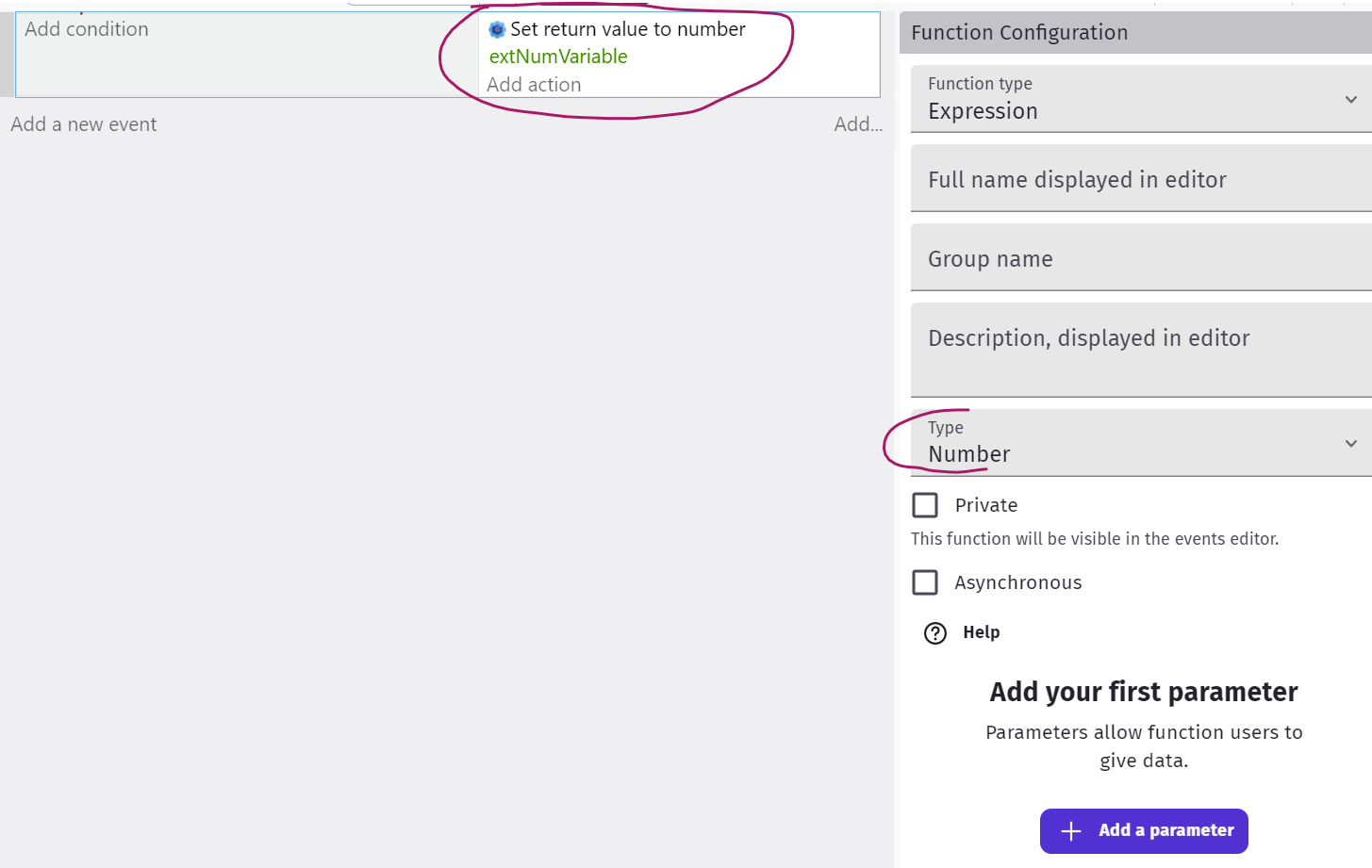Select Add a new event

pos(83,123)
